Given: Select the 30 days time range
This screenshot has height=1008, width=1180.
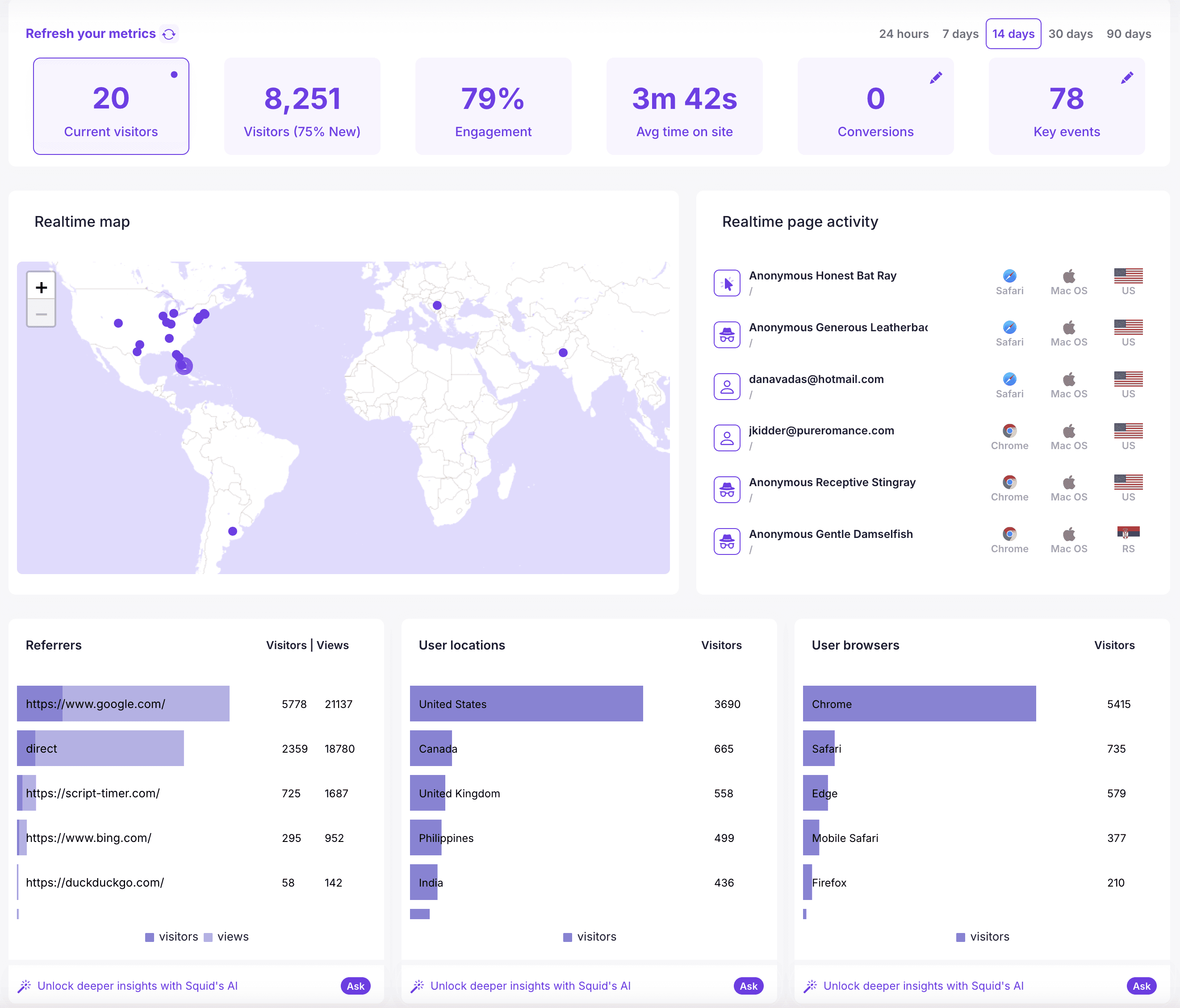Looking at the screenshot, I should pos(1070,33).
